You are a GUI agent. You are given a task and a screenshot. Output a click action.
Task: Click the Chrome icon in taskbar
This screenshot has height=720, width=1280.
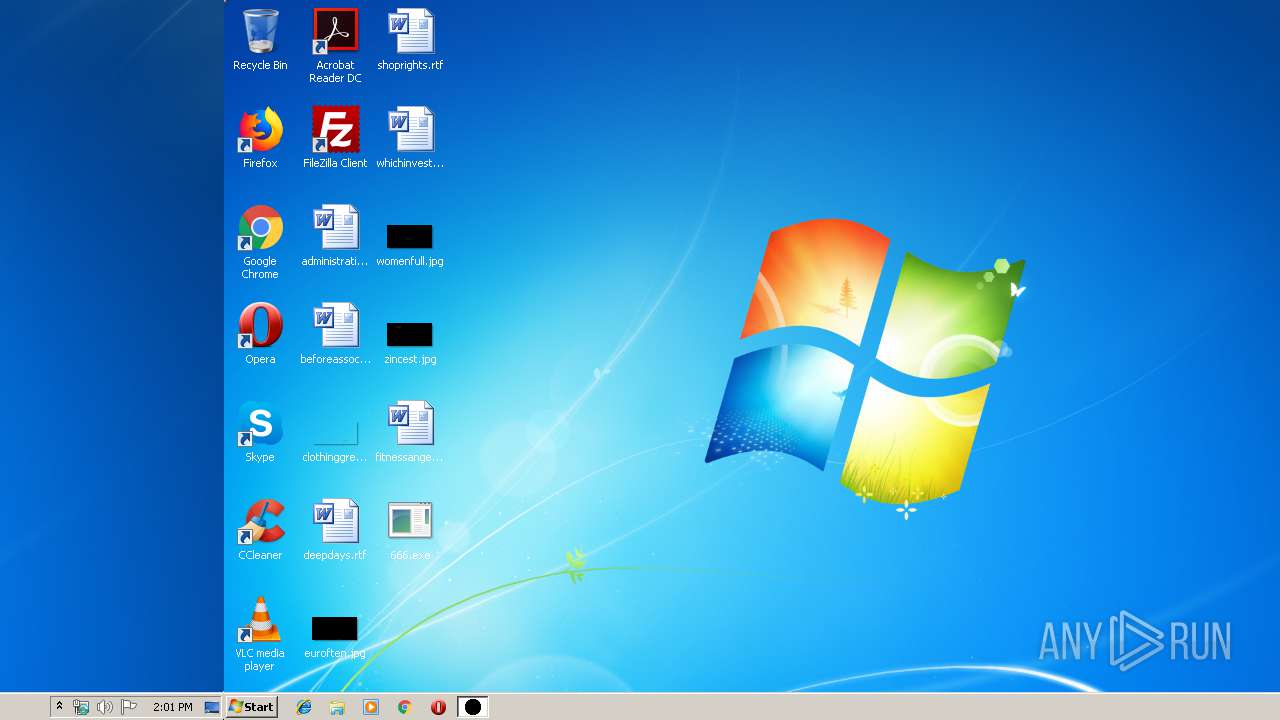pos(404,707)
